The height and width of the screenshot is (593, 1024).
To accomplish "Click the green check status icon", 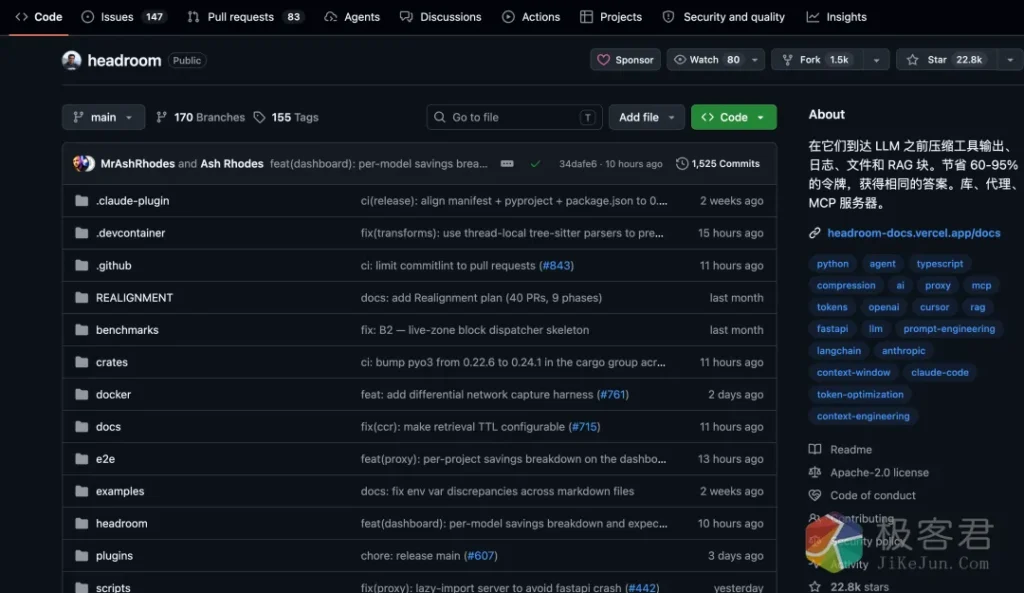I will point(535,163).
